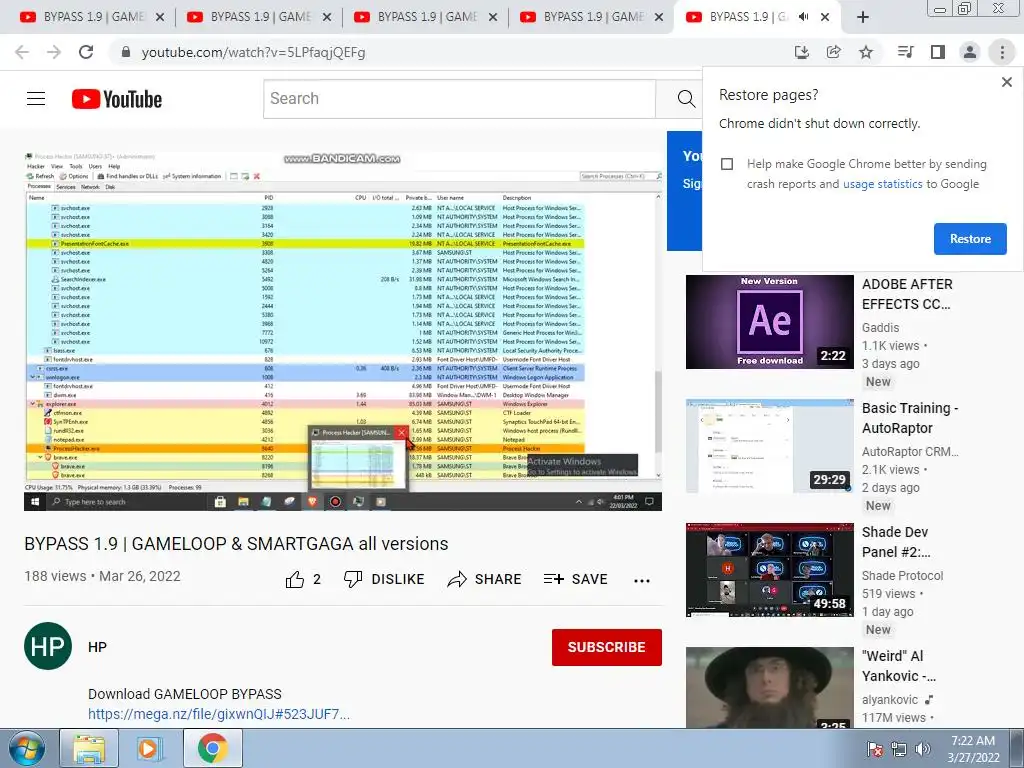The height and width of the screenshot is (768, 1024).
Task: Open Windows Explorer from taskbar
Action: coord(89,748)
